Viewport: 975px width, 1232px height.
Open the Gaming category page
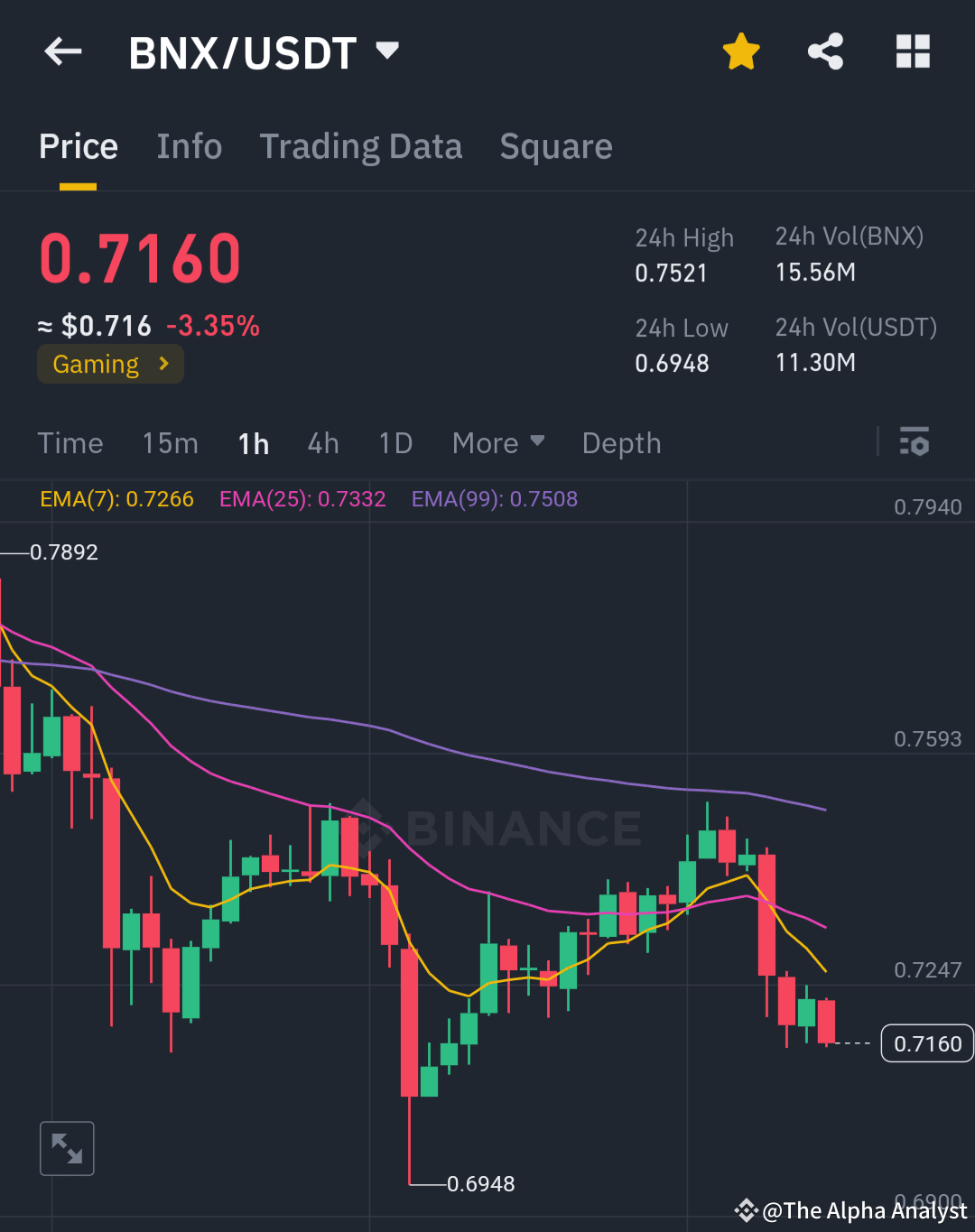coord(109,364)
